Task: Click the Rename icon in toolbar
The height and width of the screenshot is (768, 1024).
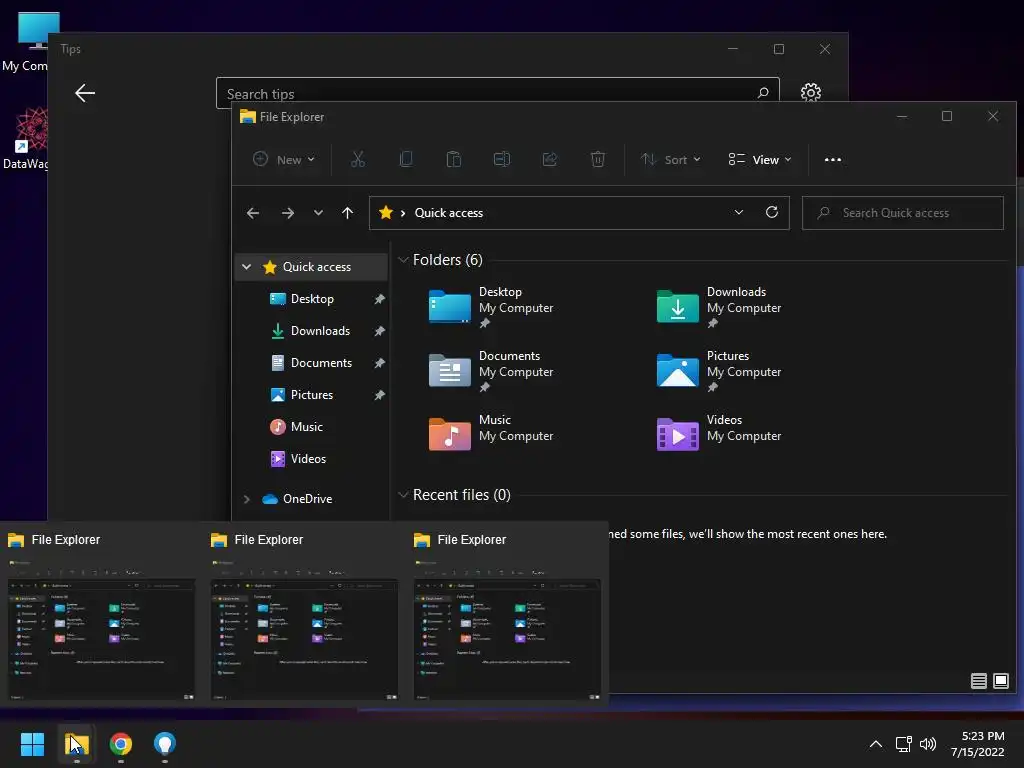Action: click(502, 159)
